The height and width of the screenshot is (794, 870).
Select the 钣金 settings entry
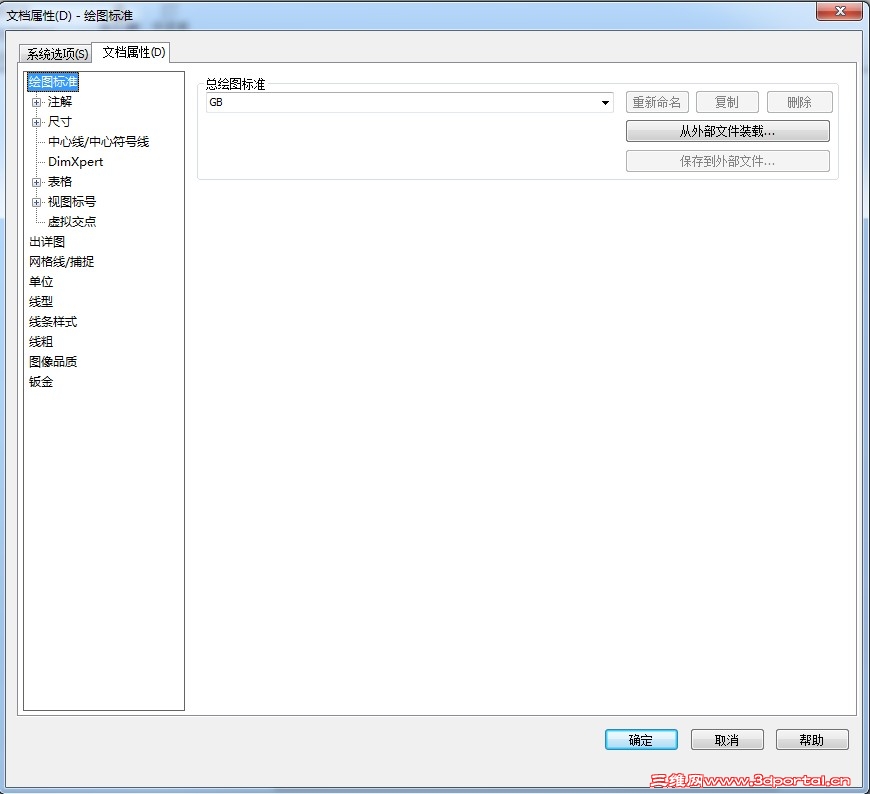pos(41,381)
